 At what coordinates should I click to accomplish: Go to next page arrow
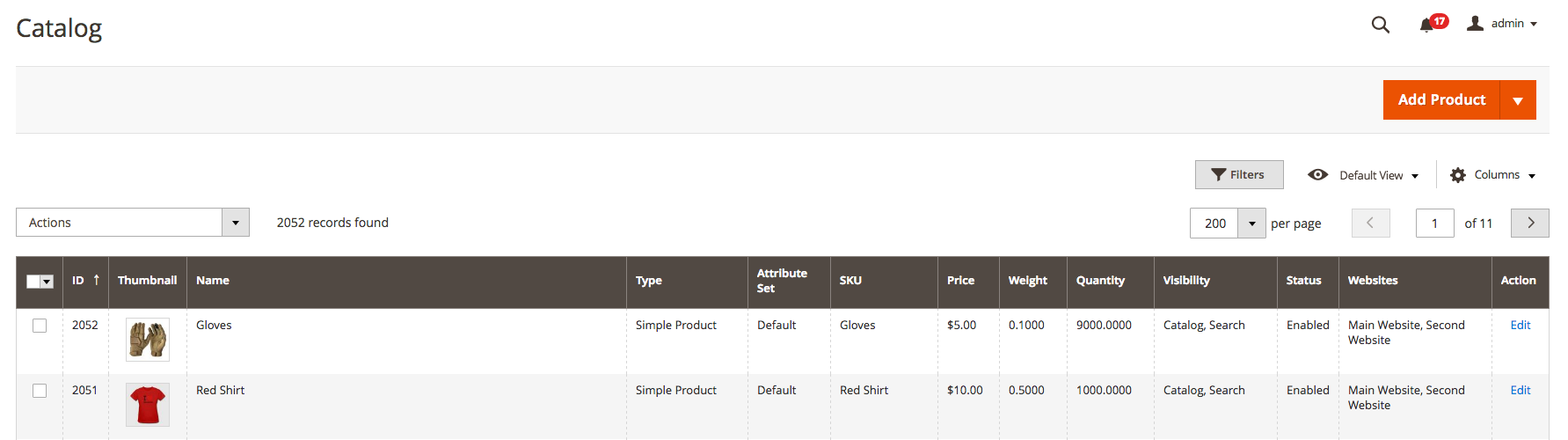pos(1529,223)
